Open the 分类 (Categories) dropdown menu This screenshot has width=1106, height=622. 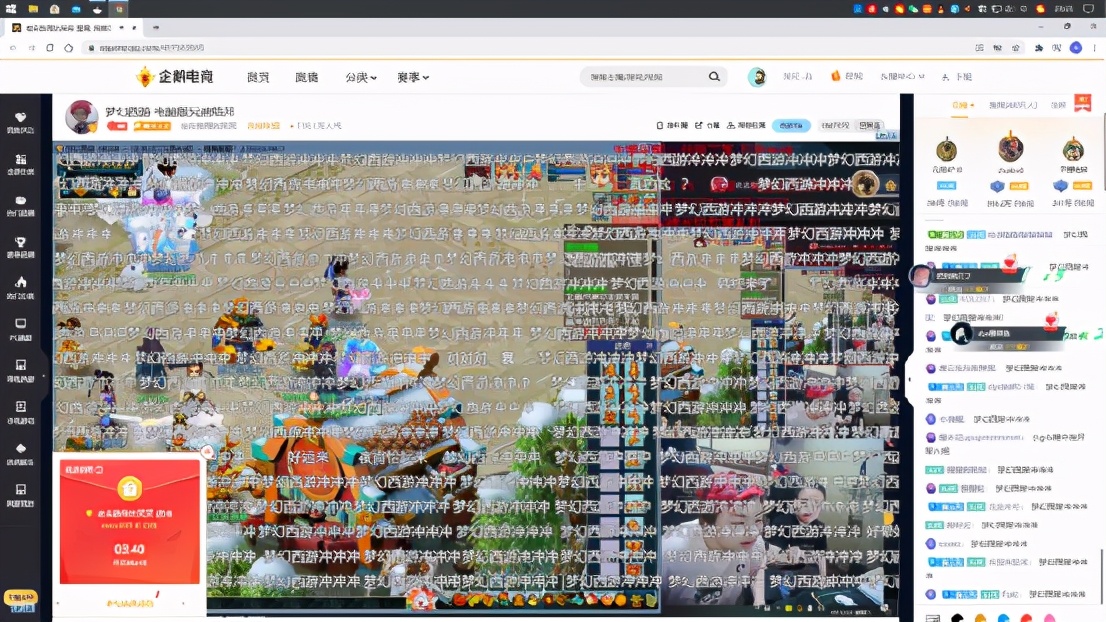coord(360,76)
